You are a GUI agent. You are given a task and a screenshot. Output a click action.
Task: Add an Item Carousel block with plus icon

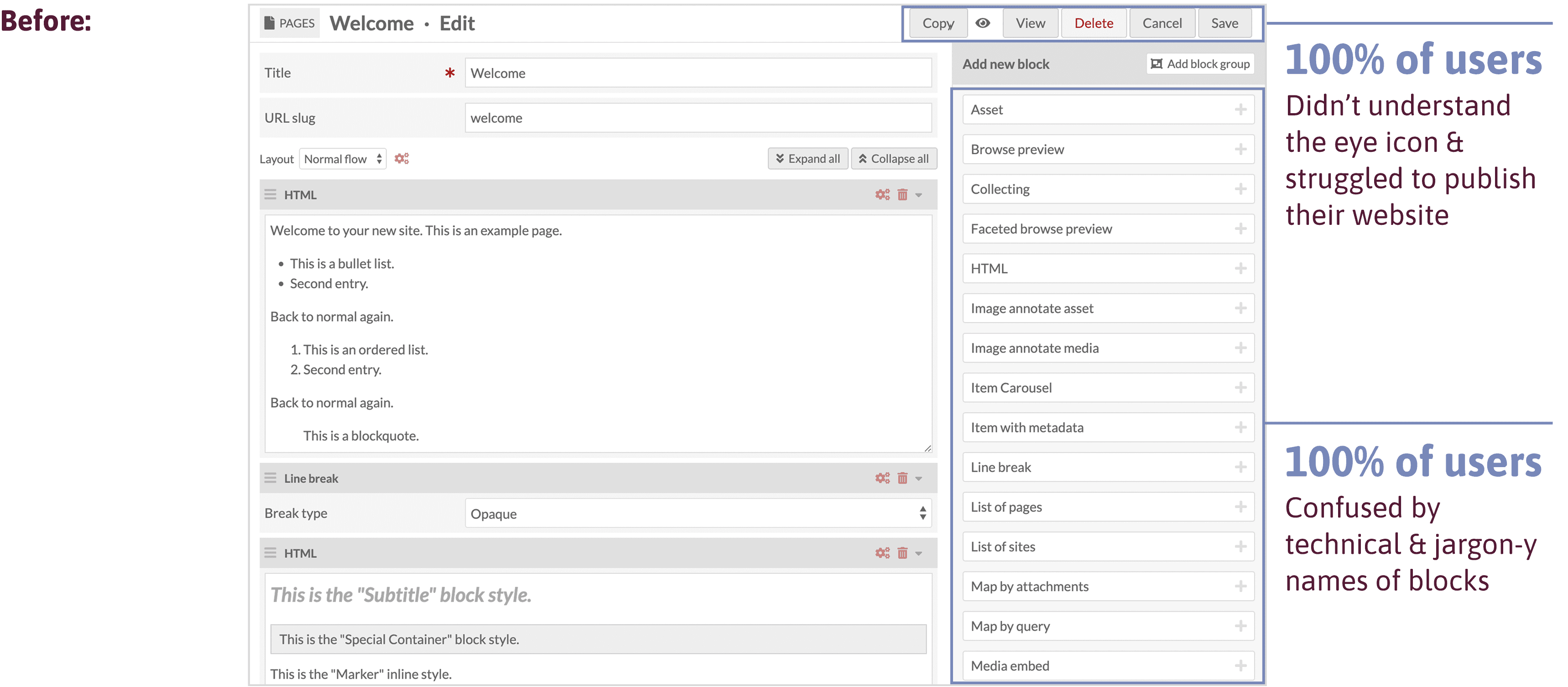[x=1240, y=388]
